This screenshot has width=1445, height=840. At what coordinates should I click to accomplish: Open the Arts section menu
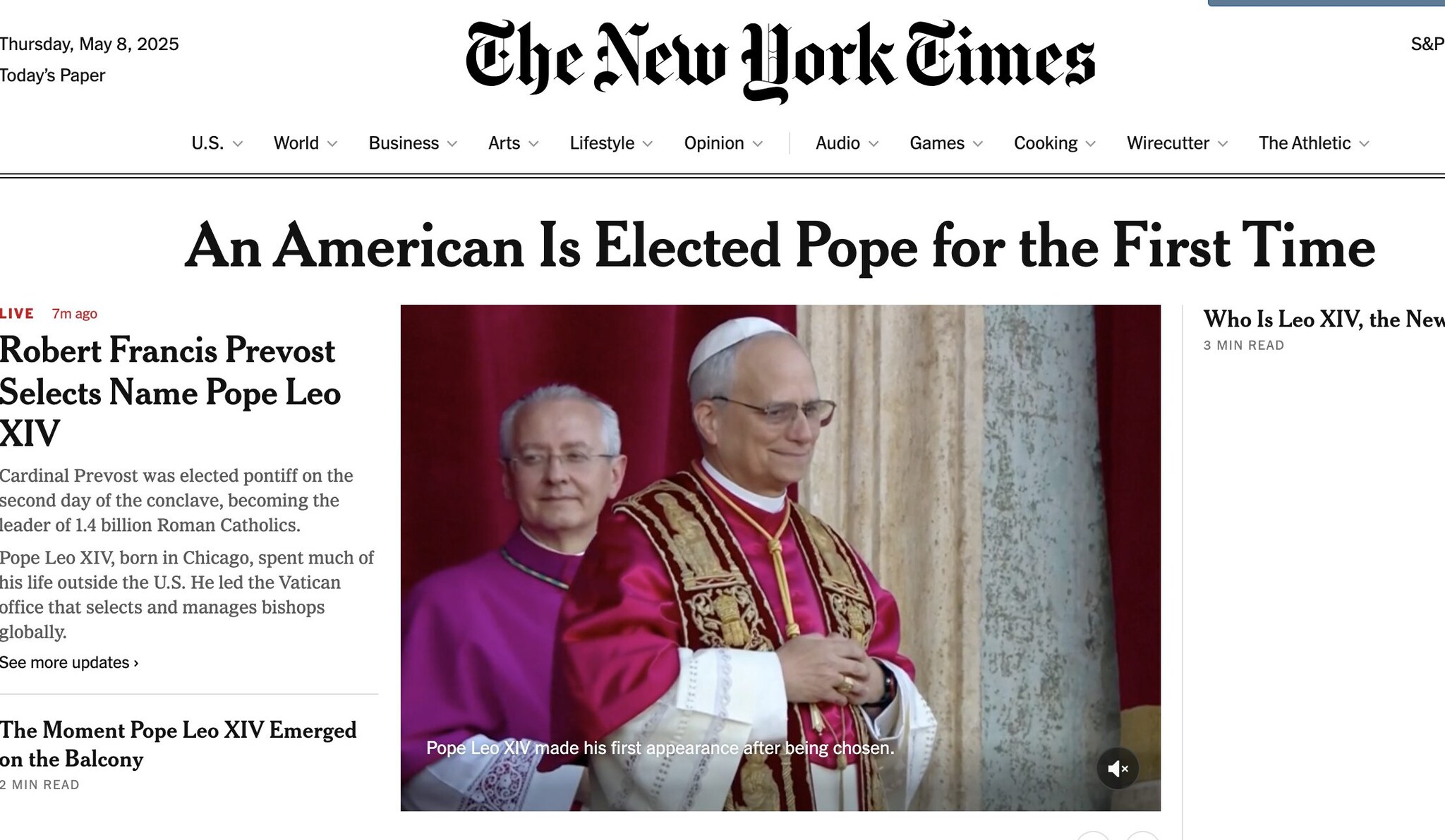513,143
